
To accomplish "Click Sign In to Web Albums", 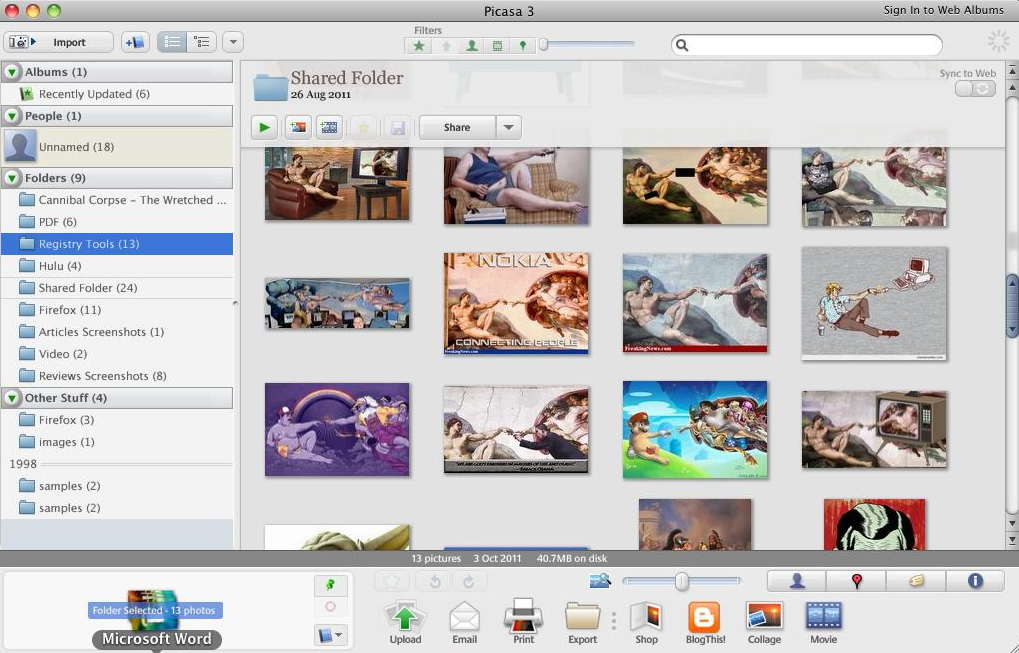I will pyautogui.click(x=943, y=10).
